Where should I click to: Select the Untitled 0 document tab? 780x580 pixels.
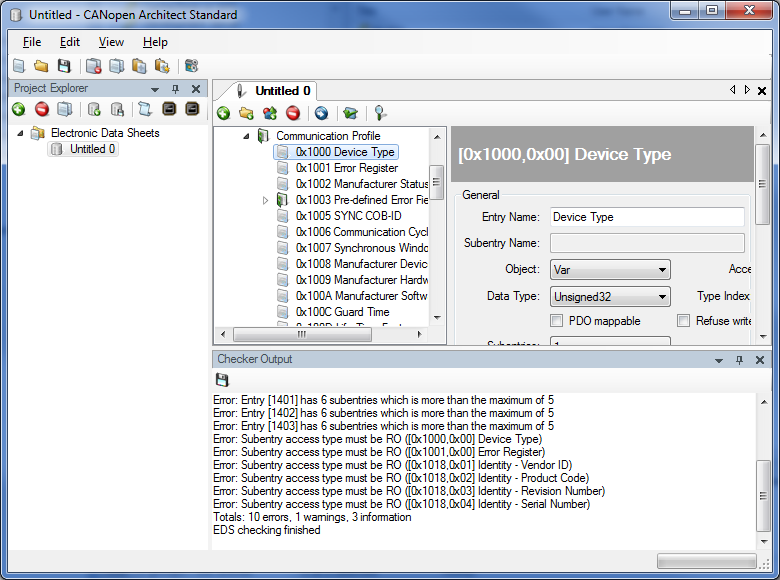coord(283,91)
